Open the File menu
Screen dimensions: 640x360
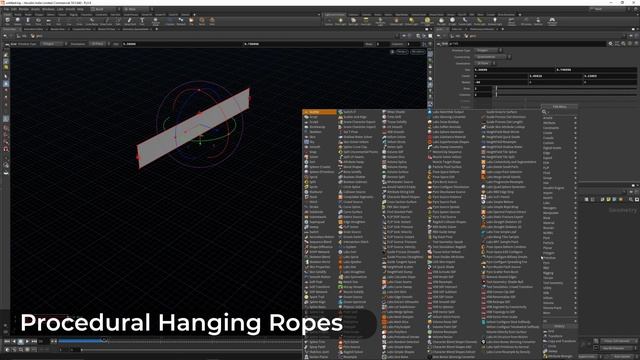pyautogui.click(x=6, y=9)
